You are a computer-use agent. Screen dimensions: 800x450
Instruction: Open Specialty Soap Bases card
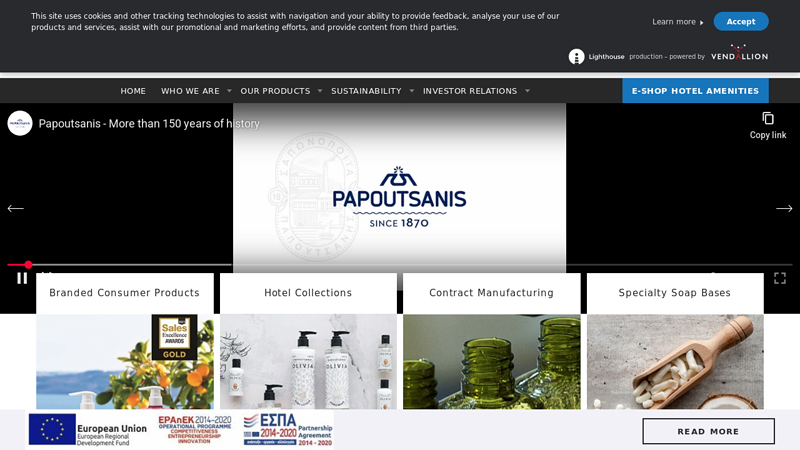point(674,293)
